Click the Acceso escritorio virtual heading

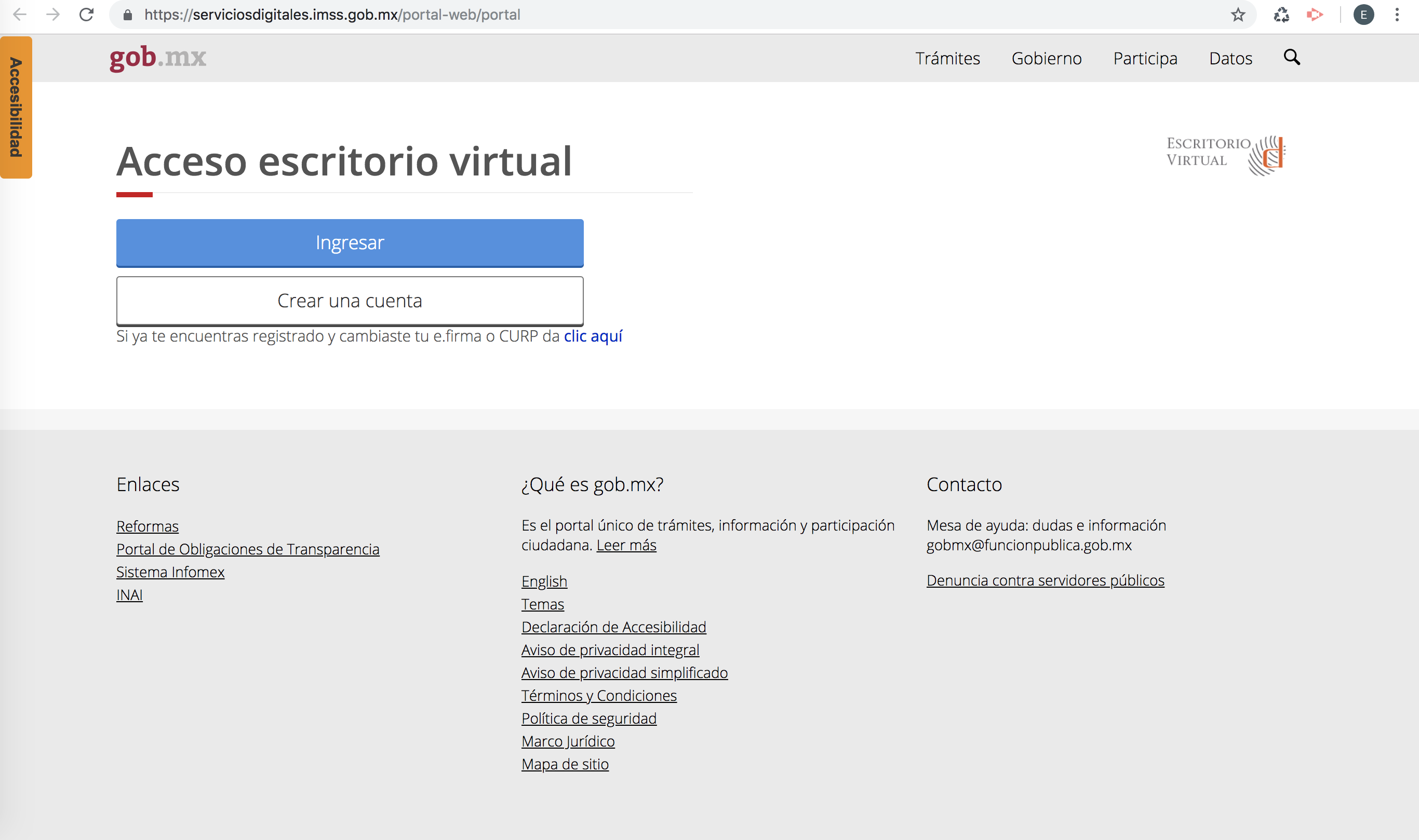[344, 161]
